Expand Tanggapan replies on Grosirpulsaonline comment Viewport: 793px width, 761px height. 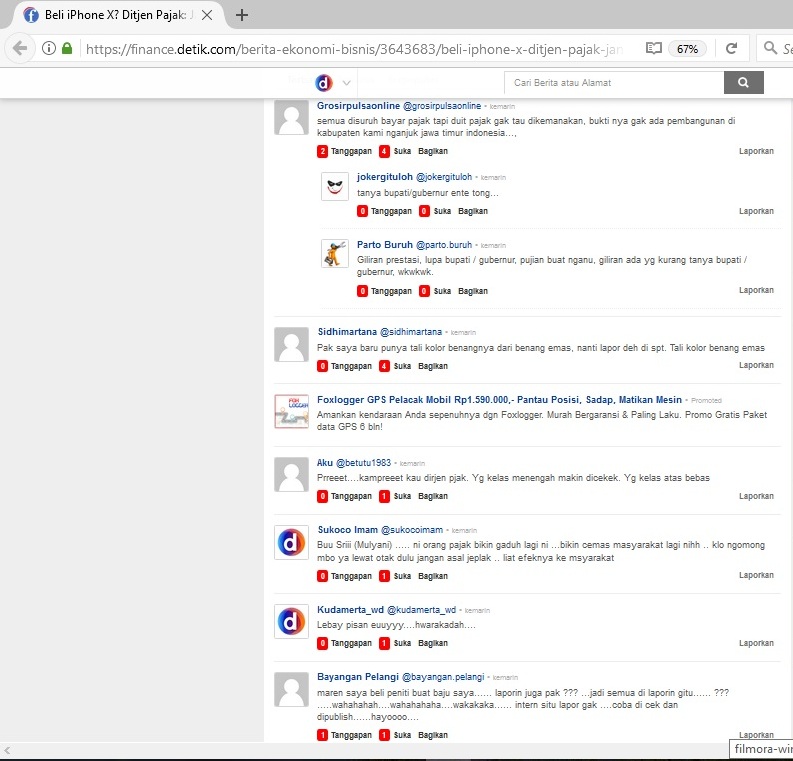point(345,151)
